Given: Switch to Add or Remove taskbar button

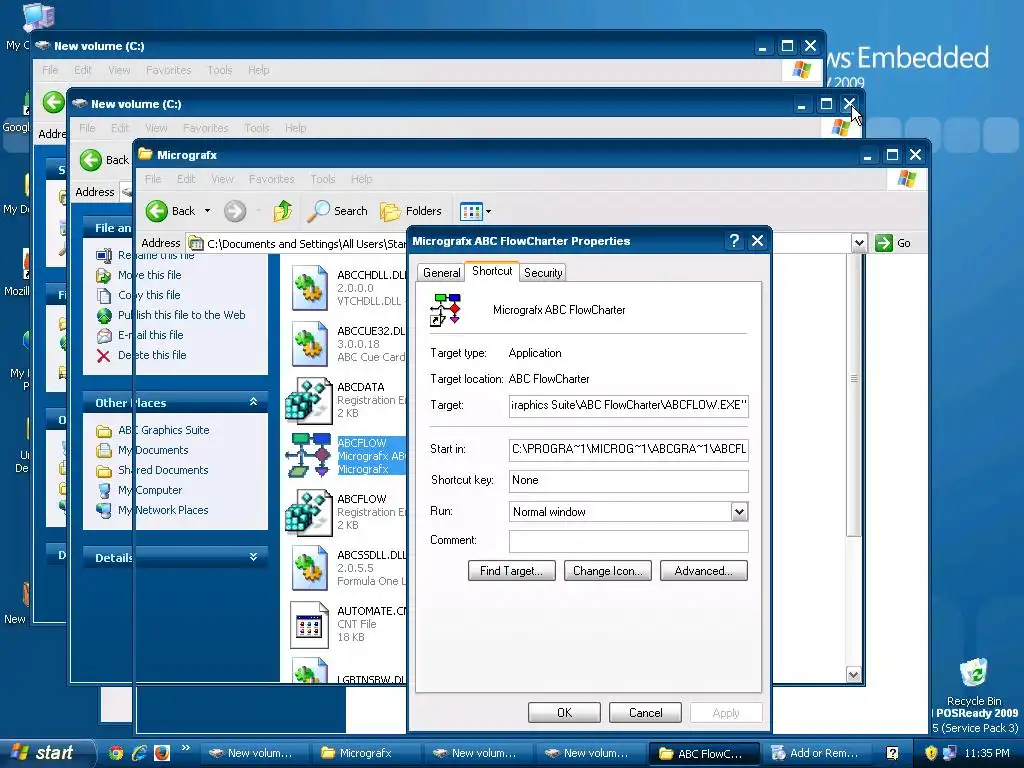Looking at the screenshot, I should pyautogui.click(x=814, y=754).
